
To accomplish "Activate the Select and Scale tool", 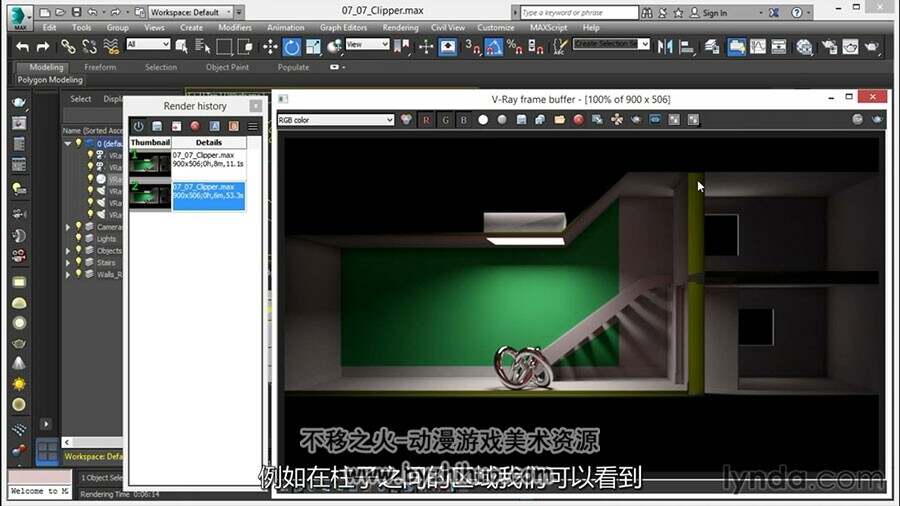I will click(313, 46).
